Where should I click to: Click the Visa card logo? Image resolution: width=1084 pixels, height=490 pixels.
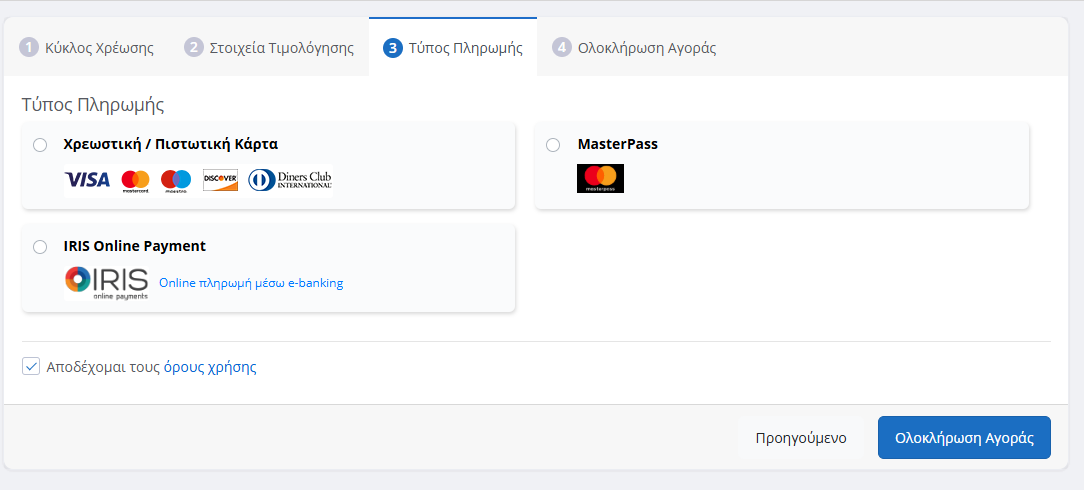point(87,180)
